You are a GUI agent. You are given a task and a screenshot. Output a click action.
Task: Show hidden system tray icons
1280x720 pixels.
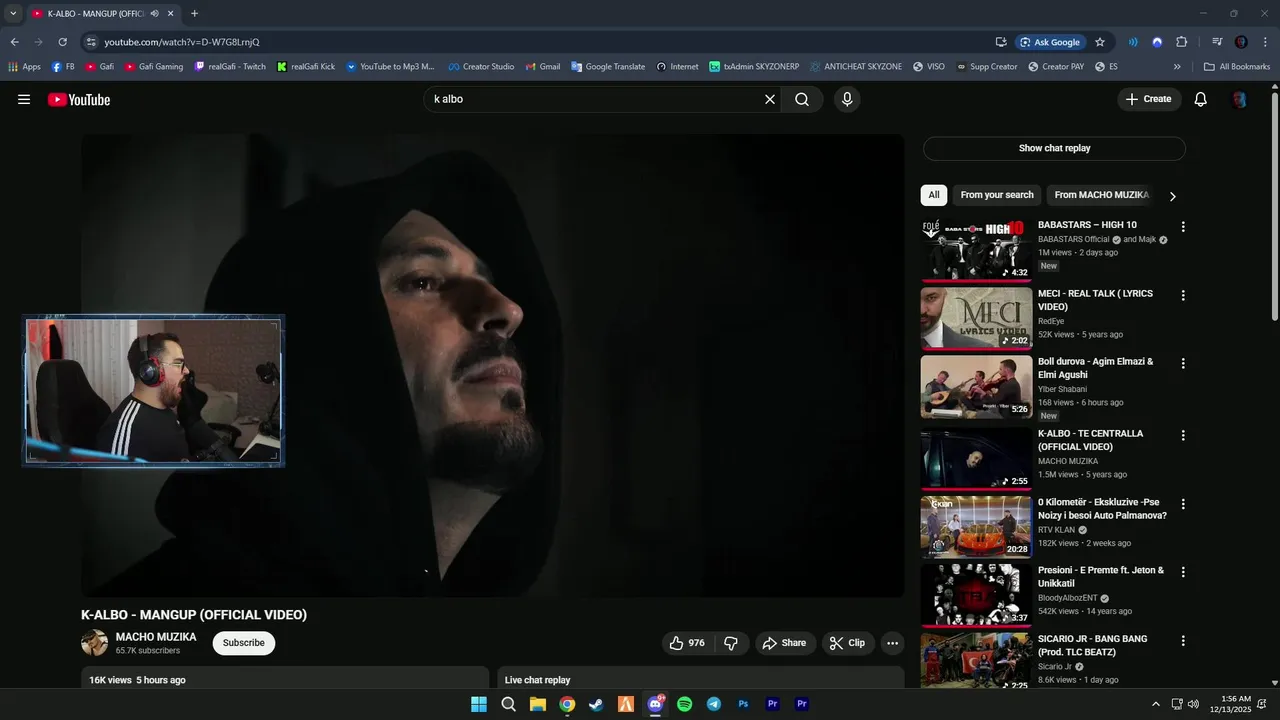[1156, 704]
